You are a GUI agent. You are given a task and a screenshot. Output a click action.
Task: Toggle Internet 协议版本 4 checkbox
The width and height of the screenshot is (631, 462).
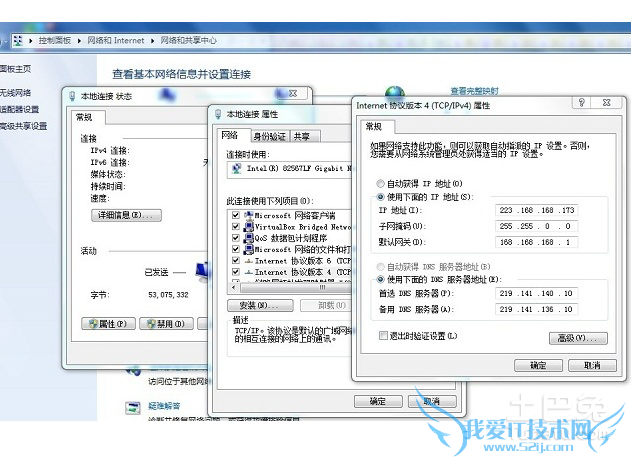pyautogui.click(x=236, y=272)
